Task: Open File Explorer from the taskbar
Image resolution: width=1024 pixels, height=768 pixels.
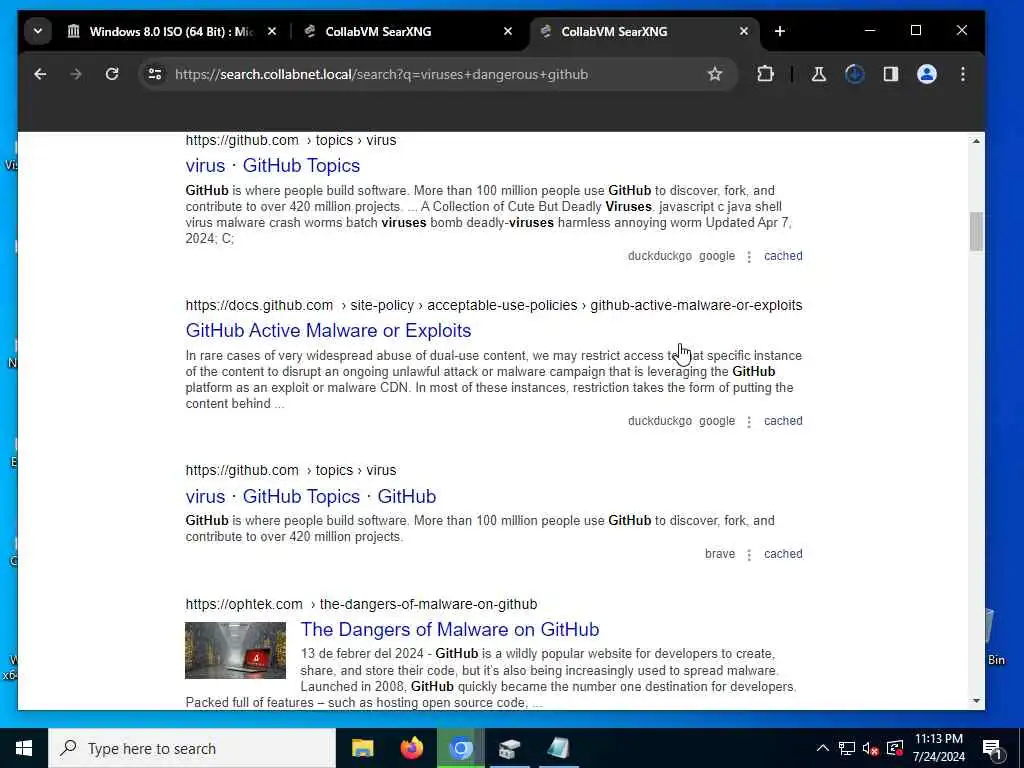Action: [x=362, y=748]
